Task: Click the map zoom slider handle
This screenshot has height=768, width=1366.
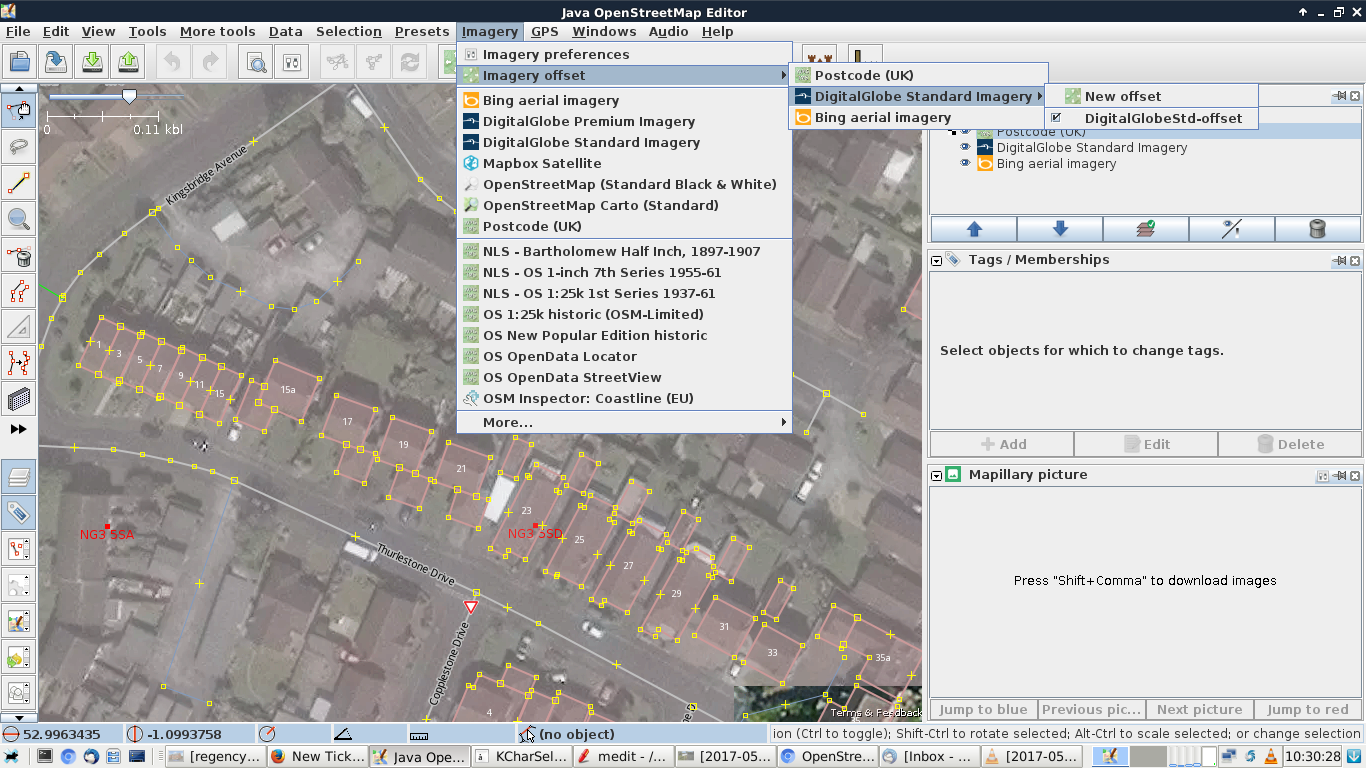Action: [x=129, y=96]
